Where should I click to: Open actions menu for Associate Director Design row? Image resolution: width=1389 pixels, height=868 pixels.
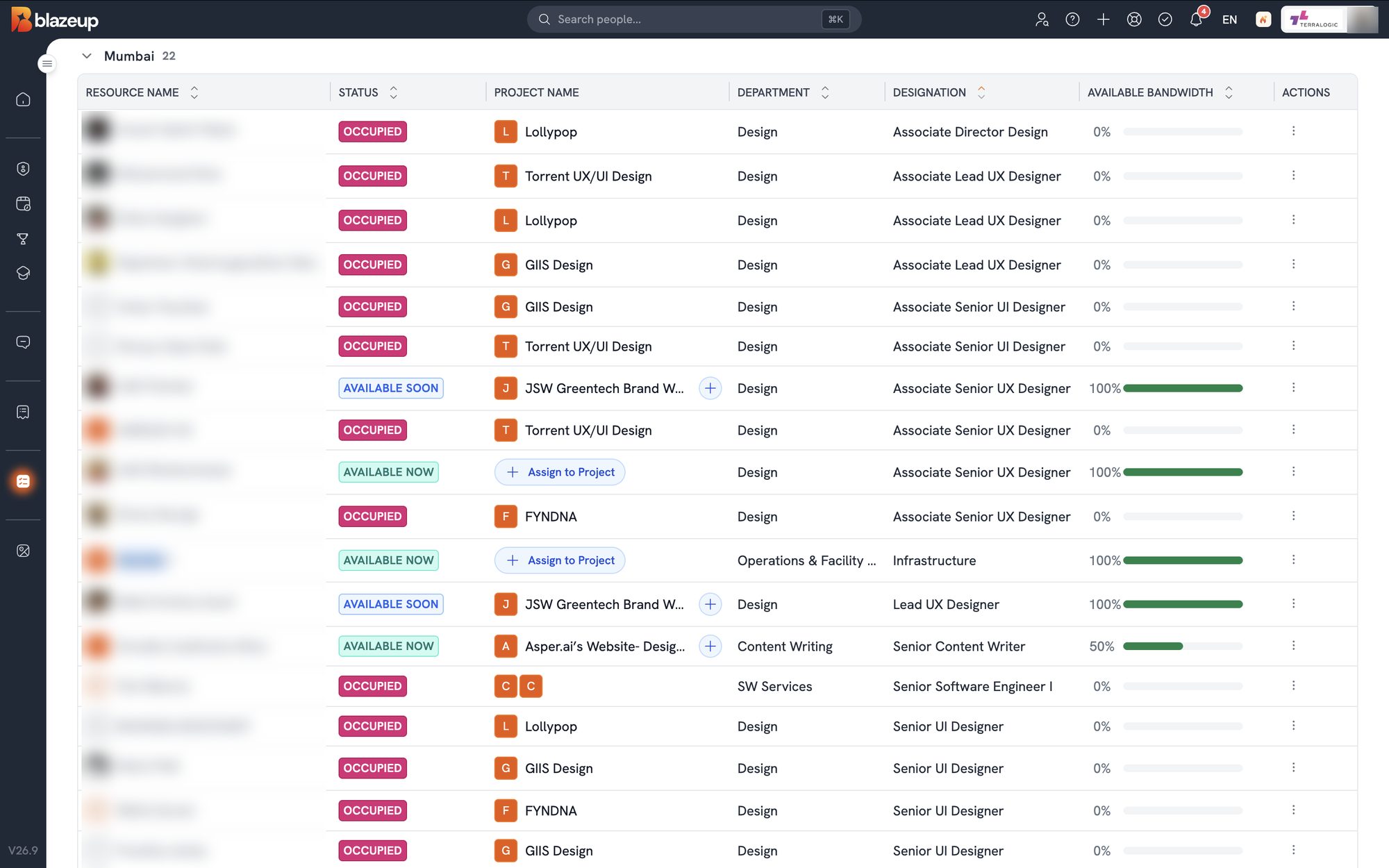click(x=1293, y=131)
